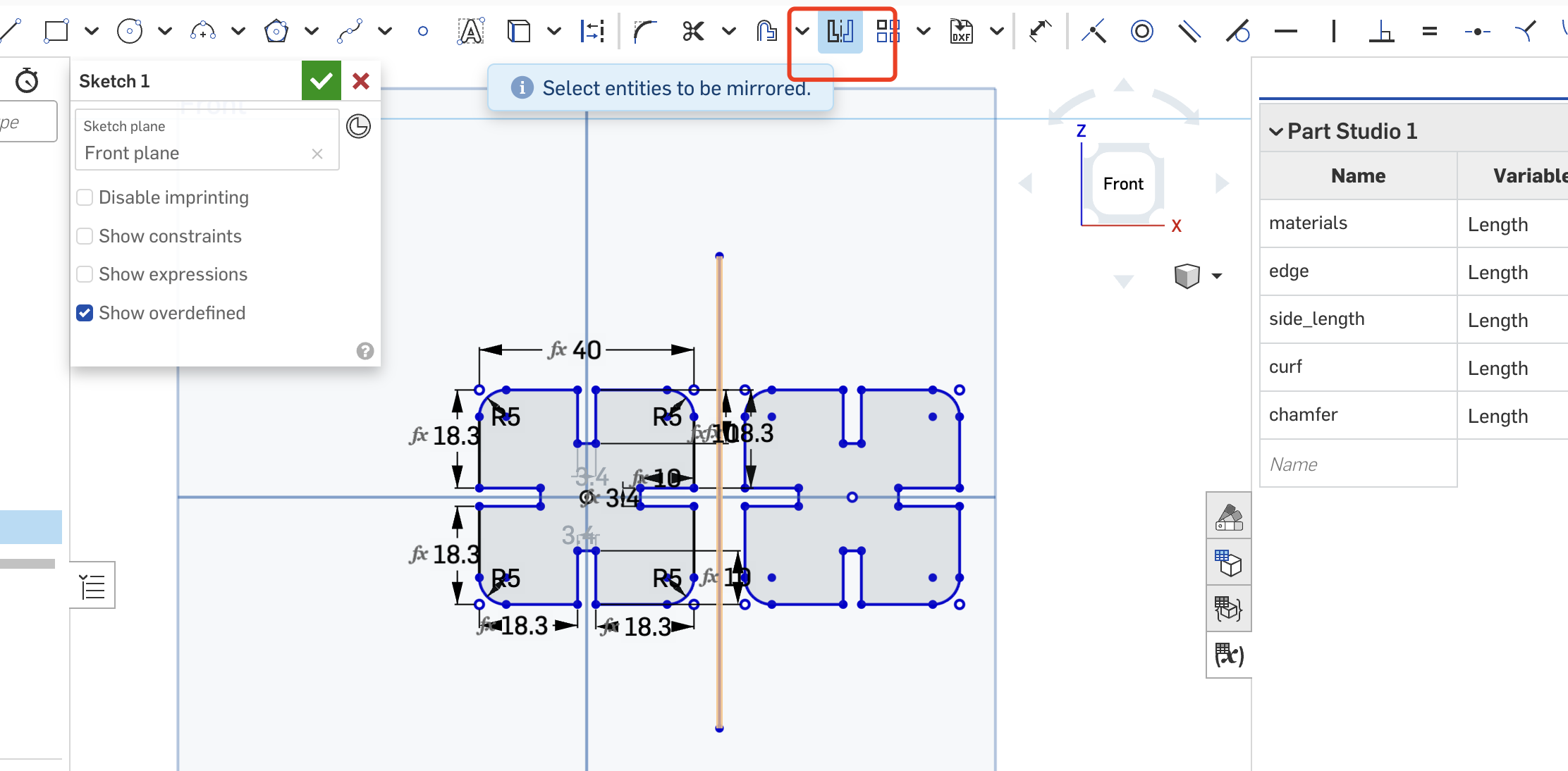1568x771 pixels.
Task: Select the Spline tool
Action: [x=350, y=31]
